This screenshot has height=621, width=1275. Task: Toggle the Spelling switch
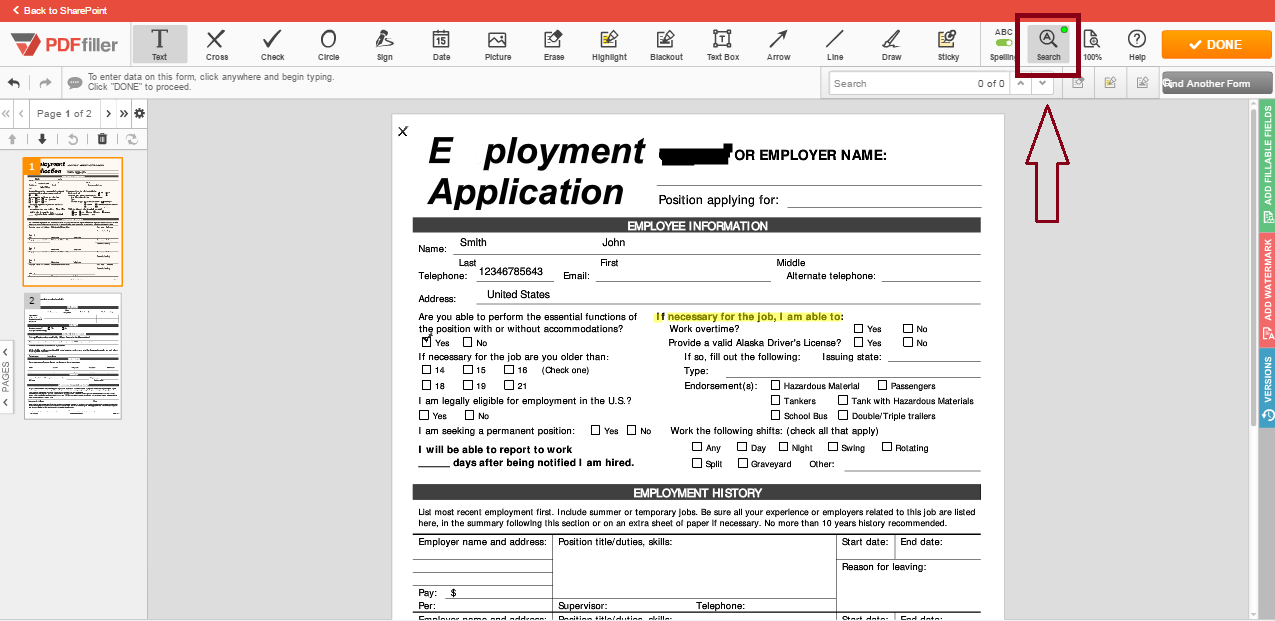1003,43
